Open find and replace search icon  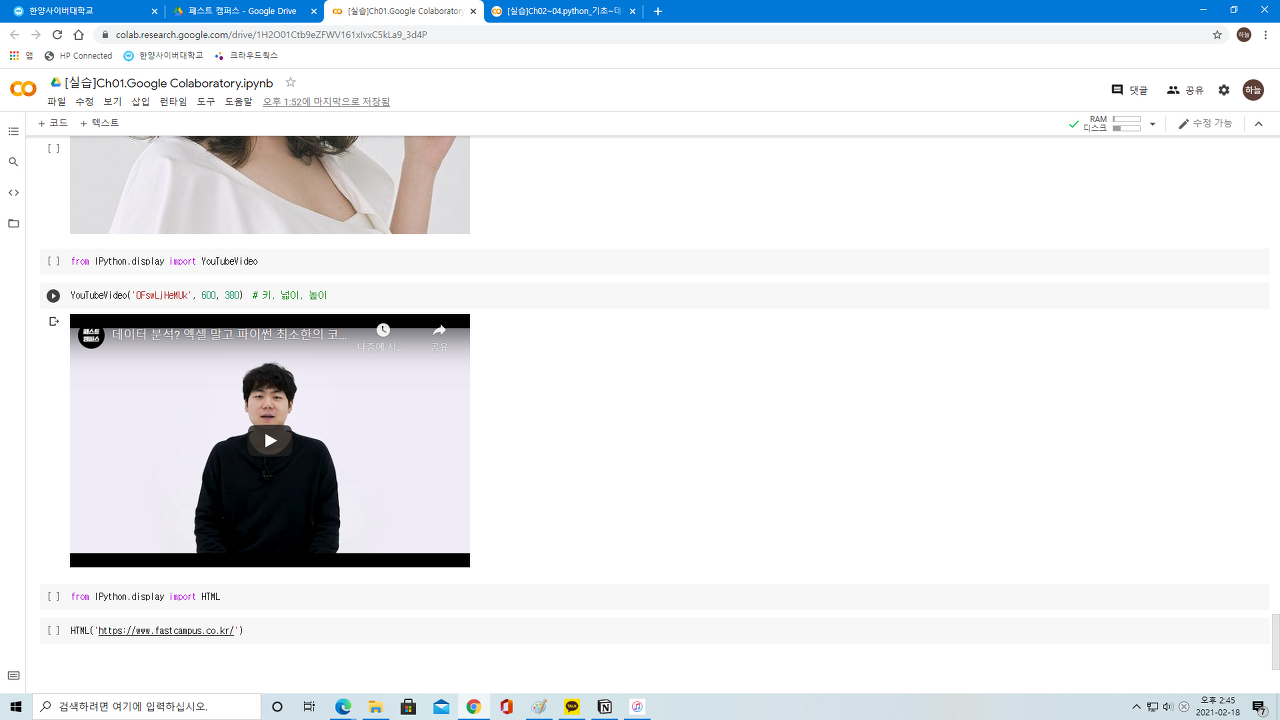pos(13,161)
